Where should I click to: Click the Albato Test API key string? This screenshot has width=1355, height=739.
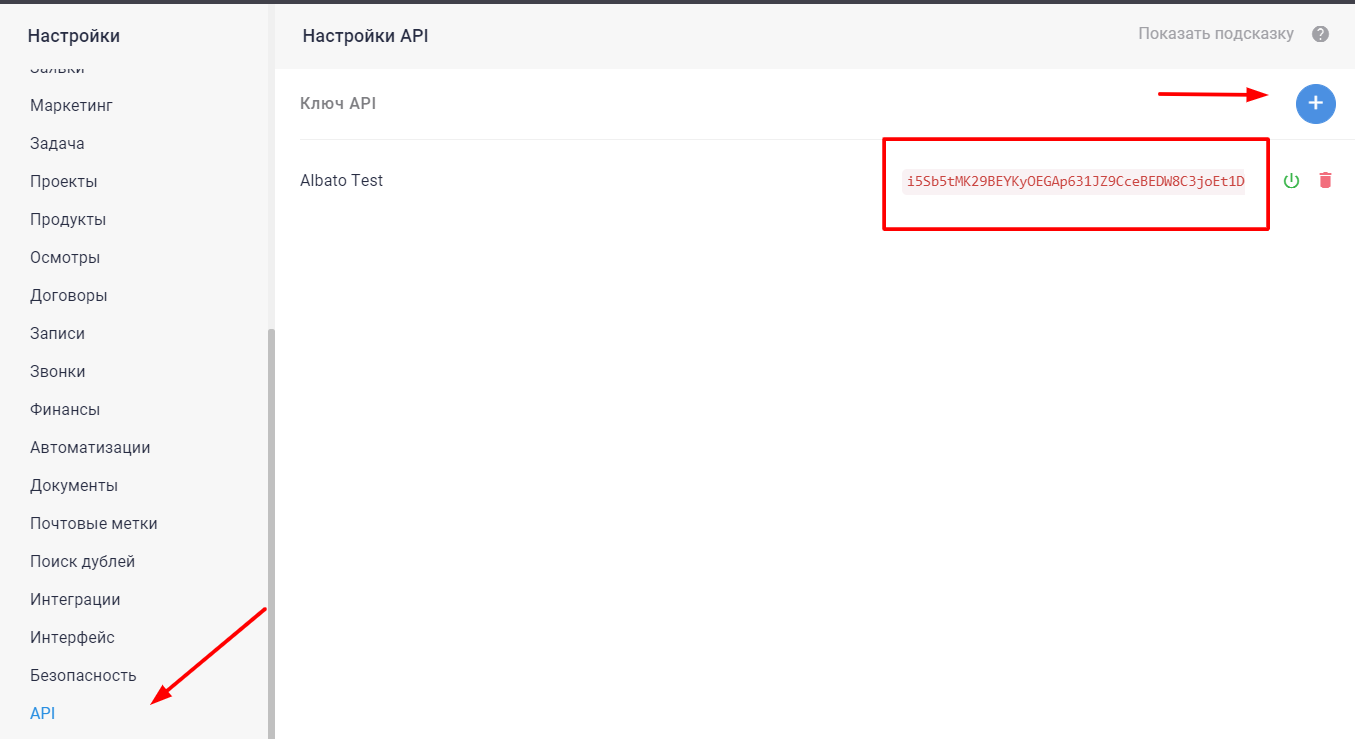tap(1075, 181)
